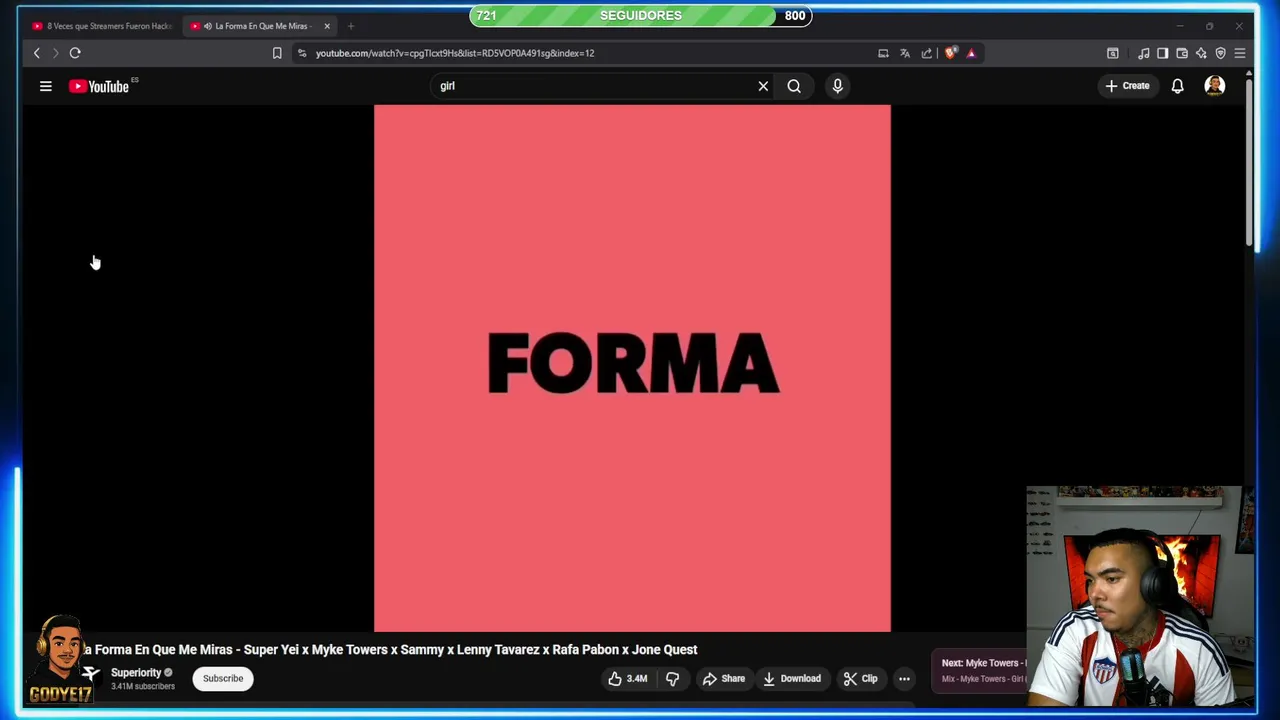The height and width of the screenshot is (720, 1280).
Task: Open a new browser tab
Action: (351, 26)
